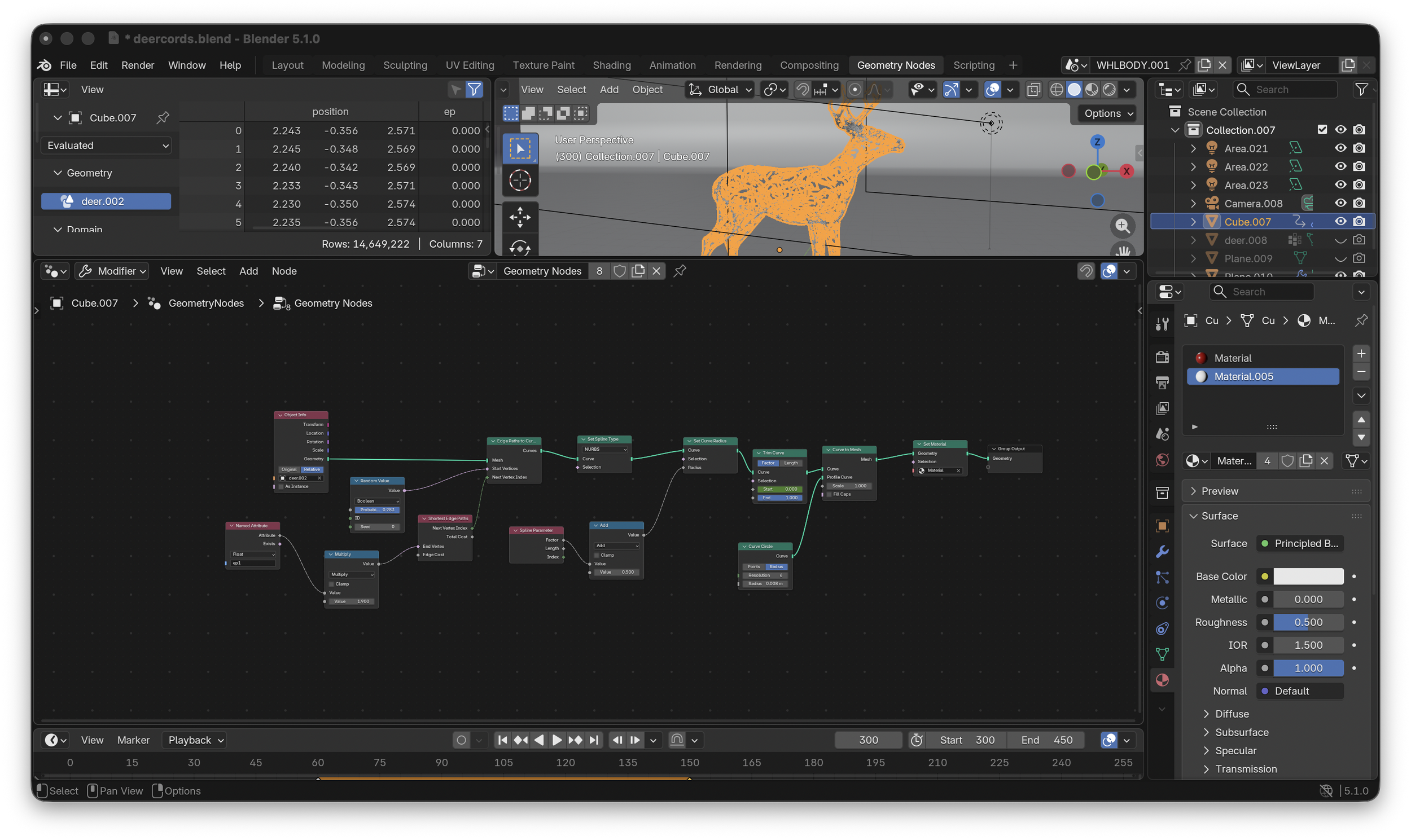Viewport: 1411px width, 840px height.
Task: Click the zoom magnifier viewport gizmo
Action: [x=1122, y=226]
